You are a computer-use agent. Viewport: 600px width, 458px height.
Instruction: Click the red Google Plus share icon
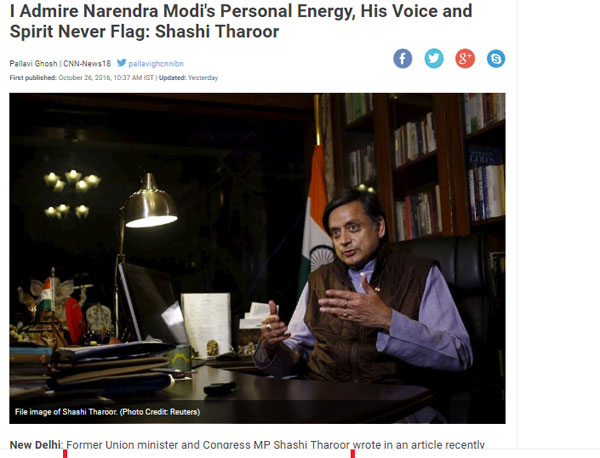(465, 59)
